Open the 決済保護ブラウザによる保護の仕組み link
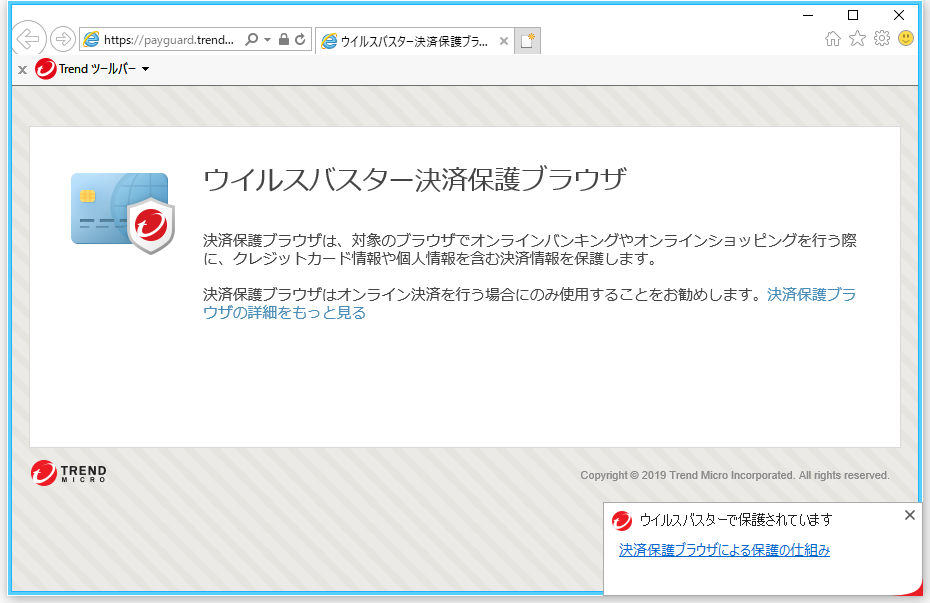This screenshot has width=930, height=603. [x=724, y=550]
